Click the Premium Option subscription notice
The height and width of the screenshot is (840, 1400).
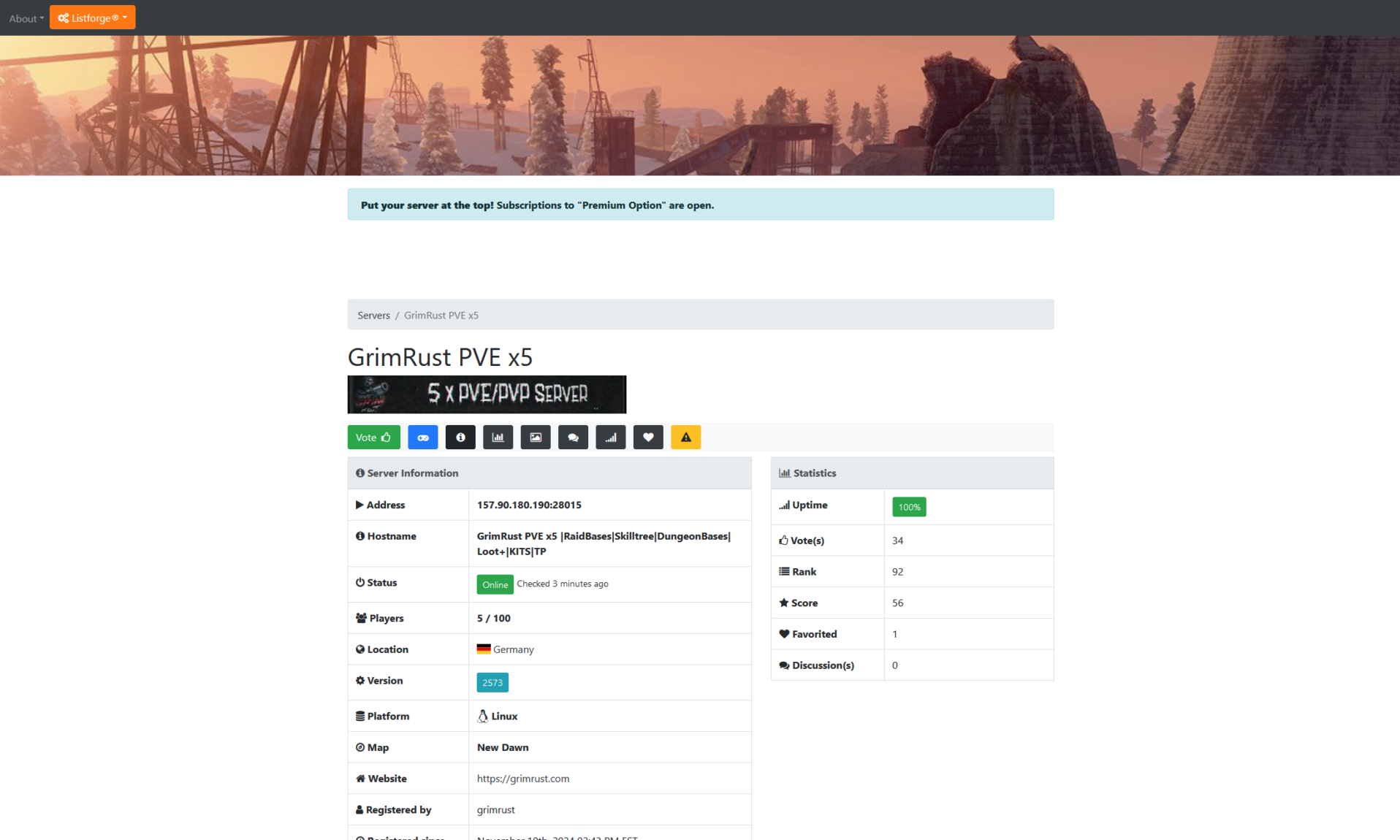coord(701,205)
